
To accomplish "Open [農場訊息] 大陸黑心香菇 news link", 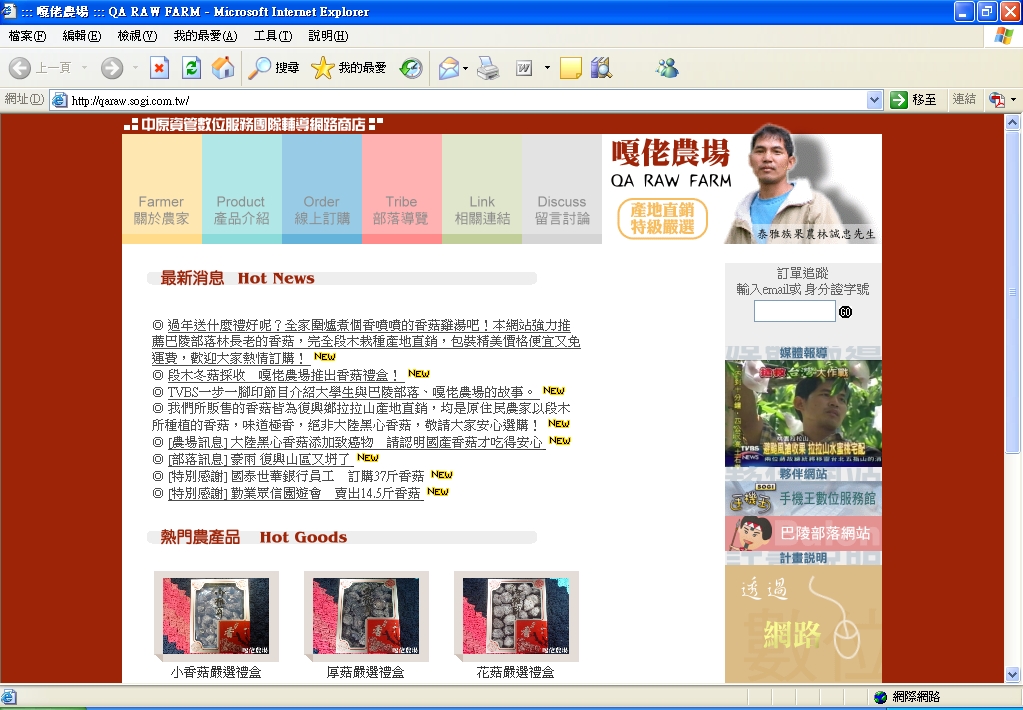I will [356, 442].
